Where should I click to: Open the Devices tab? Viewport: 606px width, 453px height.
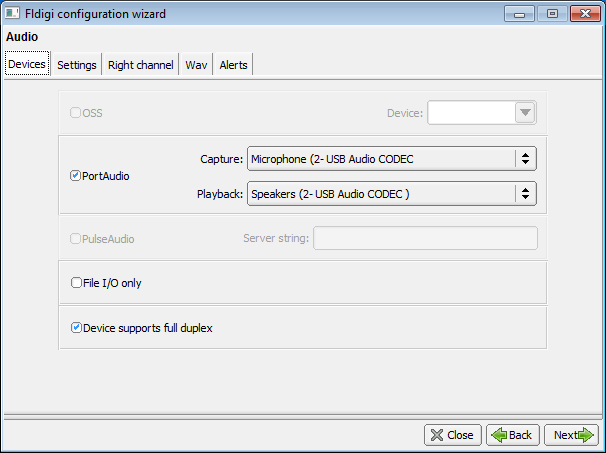click(27, 64)
